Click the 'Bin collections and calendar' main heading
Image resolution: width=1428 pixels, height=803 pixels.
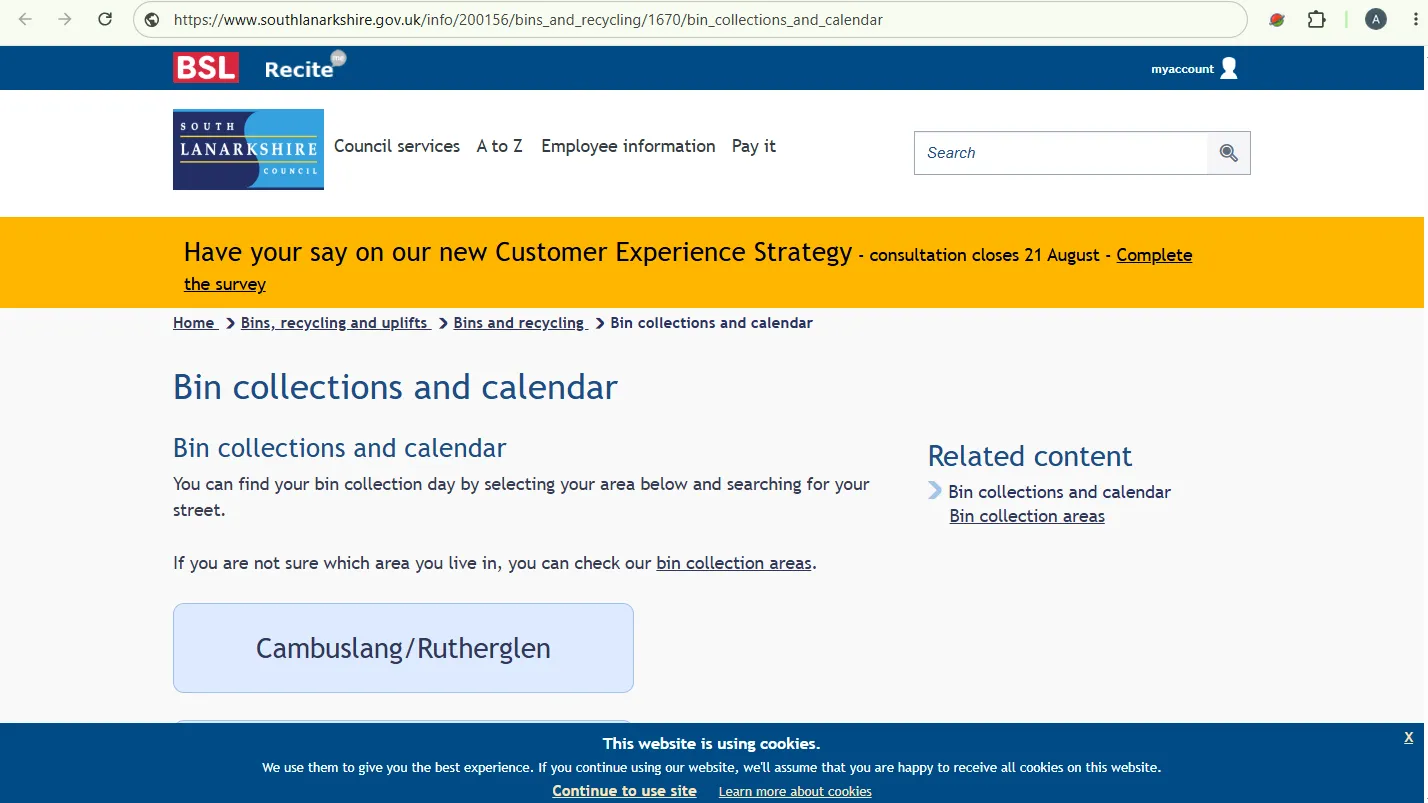pyautogui.click(x=395, y=387)
